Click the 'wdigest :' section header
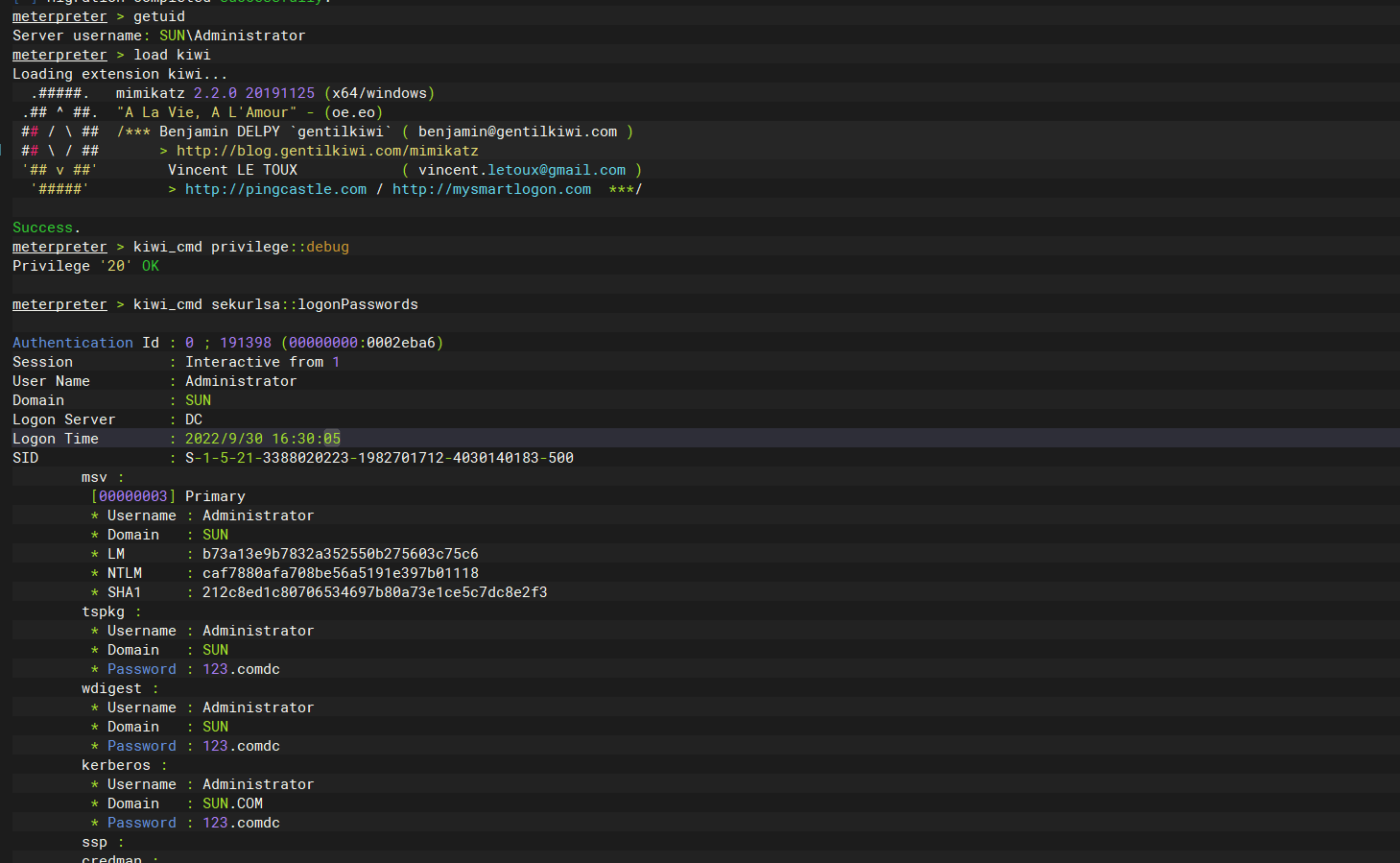Viewport: 1400px width, 863px height. point(120,688)
